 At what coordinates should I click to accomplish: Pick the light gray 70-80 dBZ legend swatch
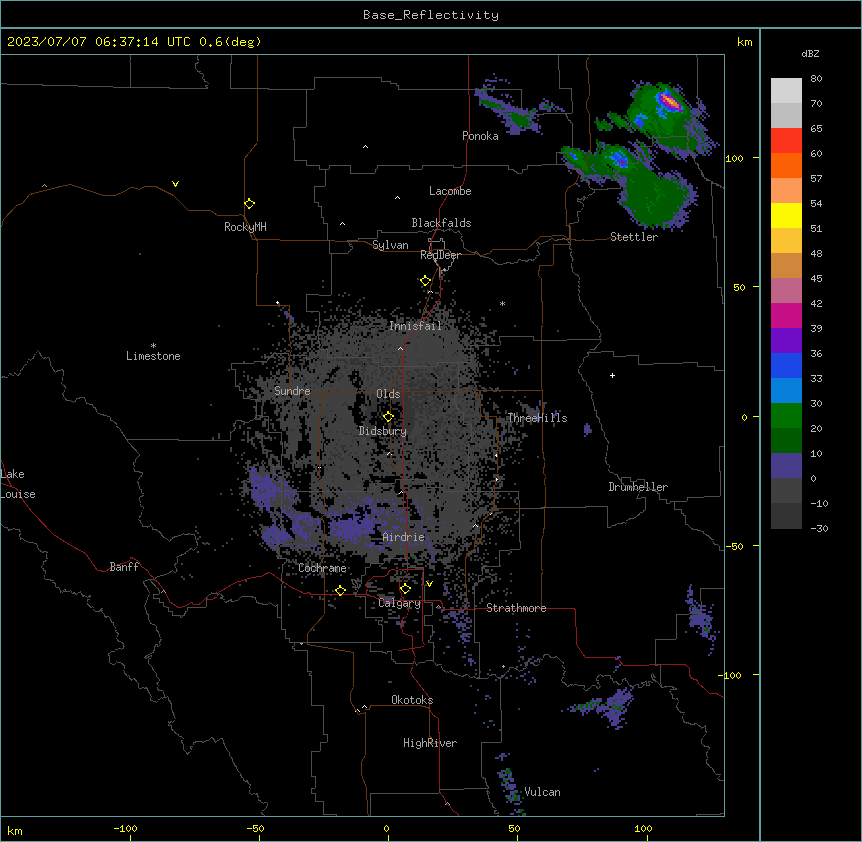tap(786, 91)
